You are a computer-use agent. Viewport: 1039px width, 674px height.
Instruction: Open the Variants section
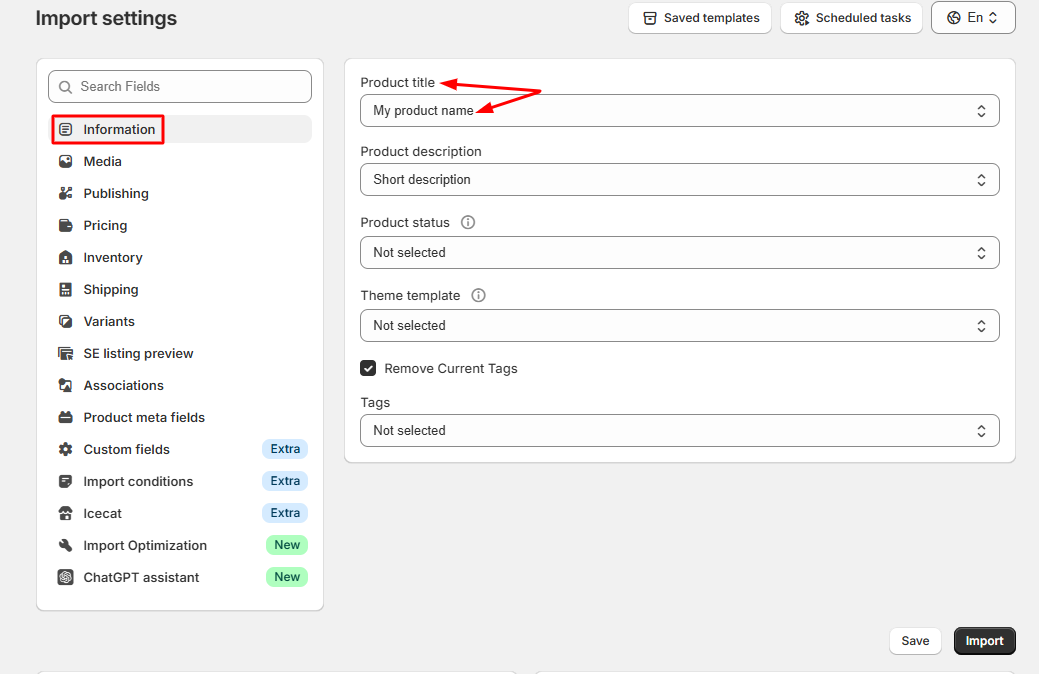(x=180, y=321)
